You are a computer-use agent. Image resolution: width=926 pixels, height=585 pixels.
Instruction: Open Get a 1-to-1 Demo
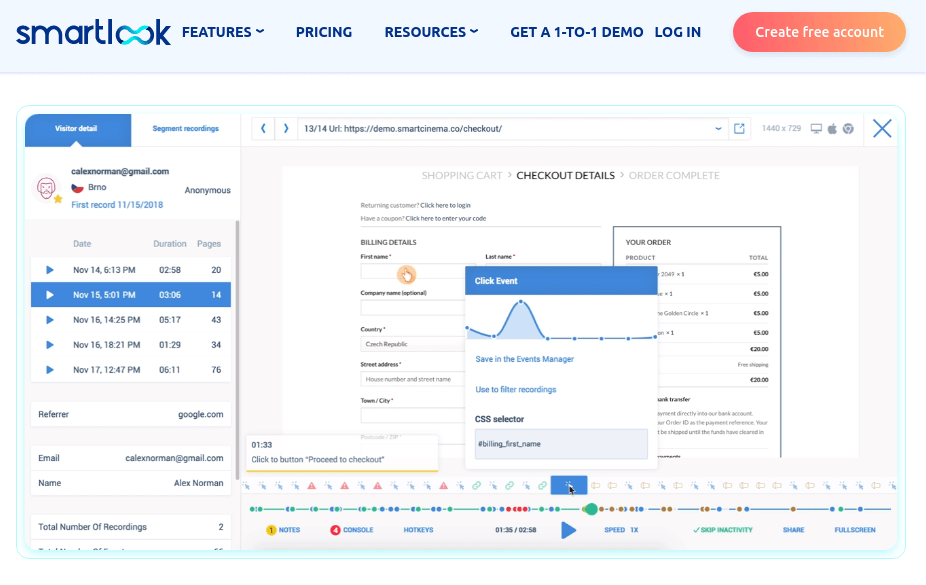tap(576, 32)
